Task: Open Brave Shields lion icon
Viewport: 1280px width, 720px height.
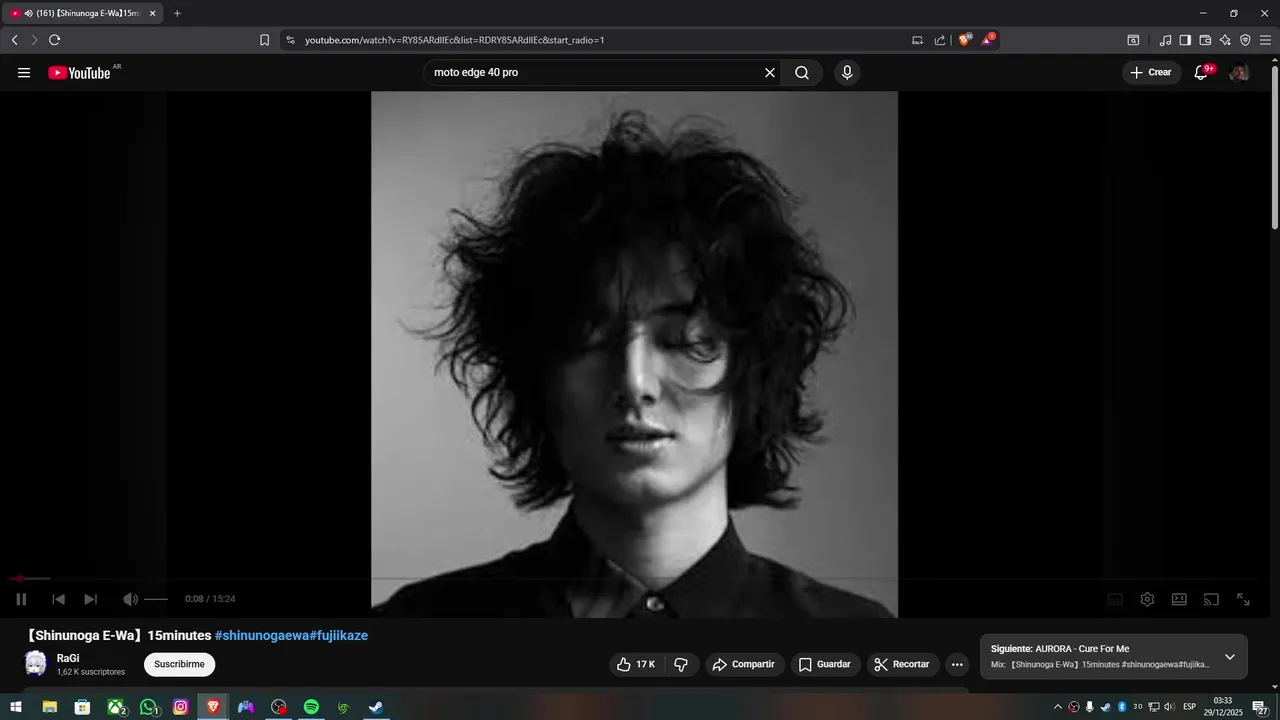Action: pos(965,40)
